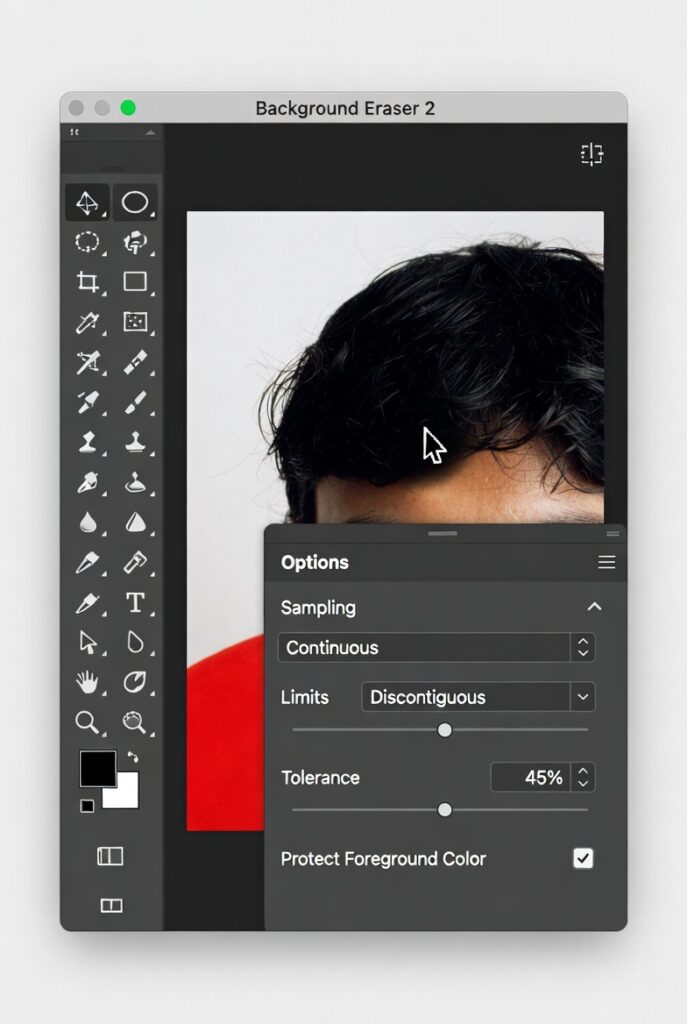Viewport: 687px width, 1024px height.
Task: Collapse the Sampling section chevron
Action: tap(594, 607)
